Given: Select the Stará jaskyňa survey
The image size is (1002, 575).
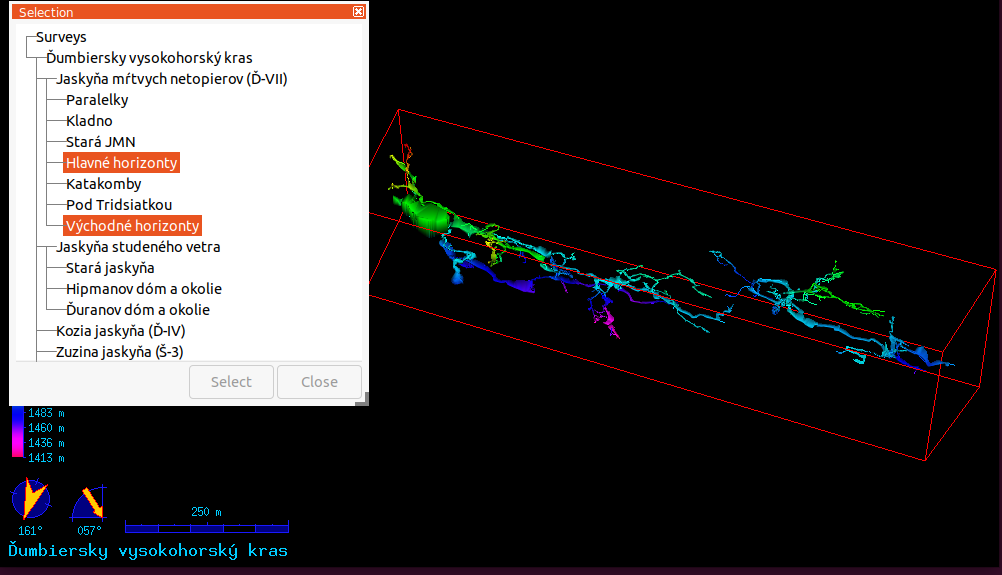Looking at the screenshot, I should coord(110,268).
